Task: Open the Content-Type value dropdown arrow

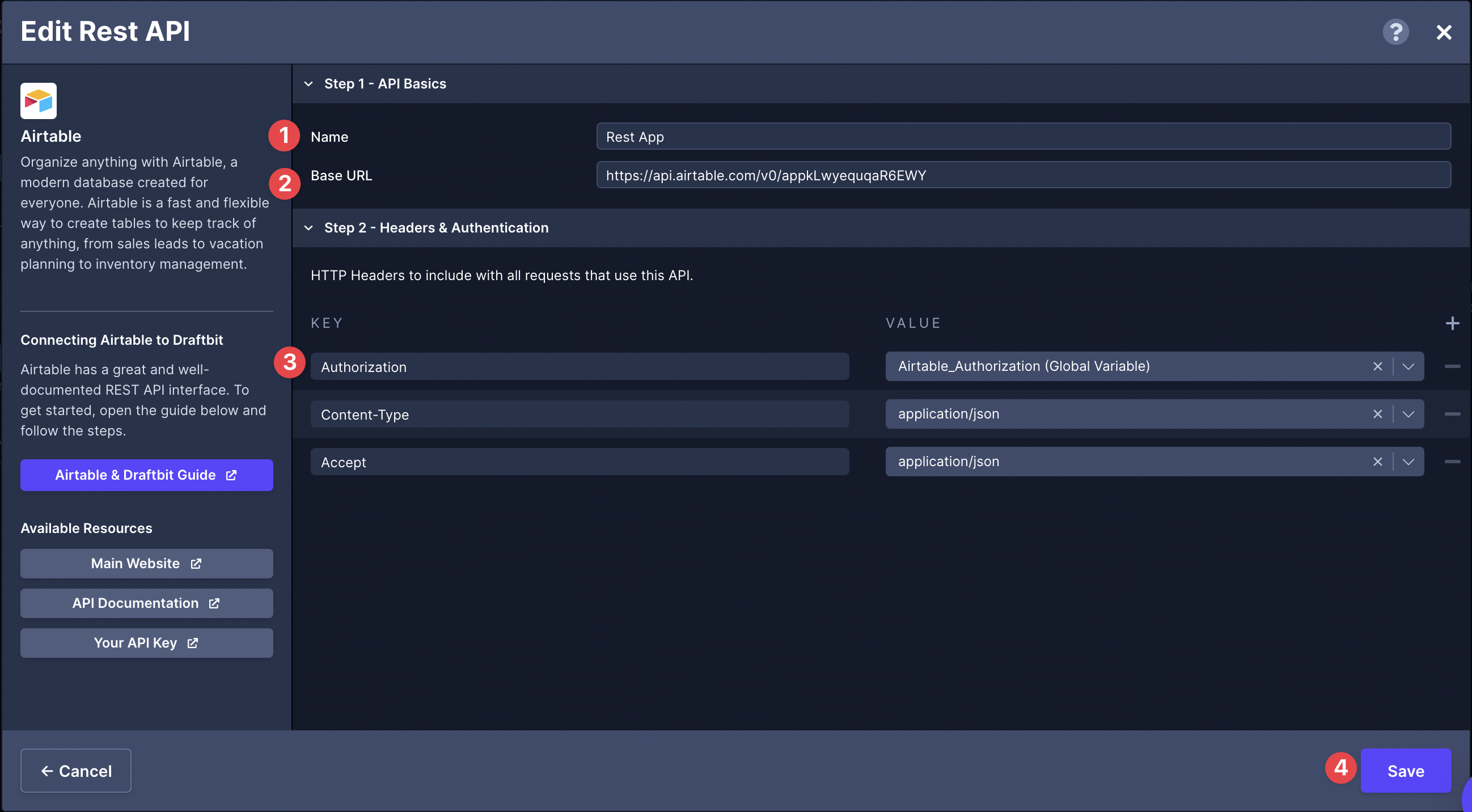Action: [x=1407, y=414]
